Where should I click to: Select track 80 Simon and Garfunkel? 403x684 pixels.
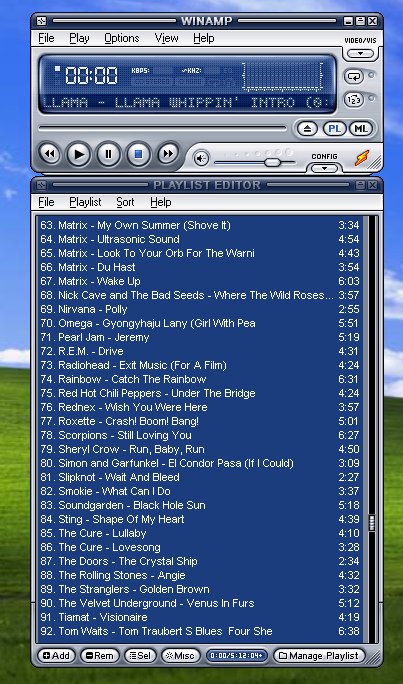point(200,463)
